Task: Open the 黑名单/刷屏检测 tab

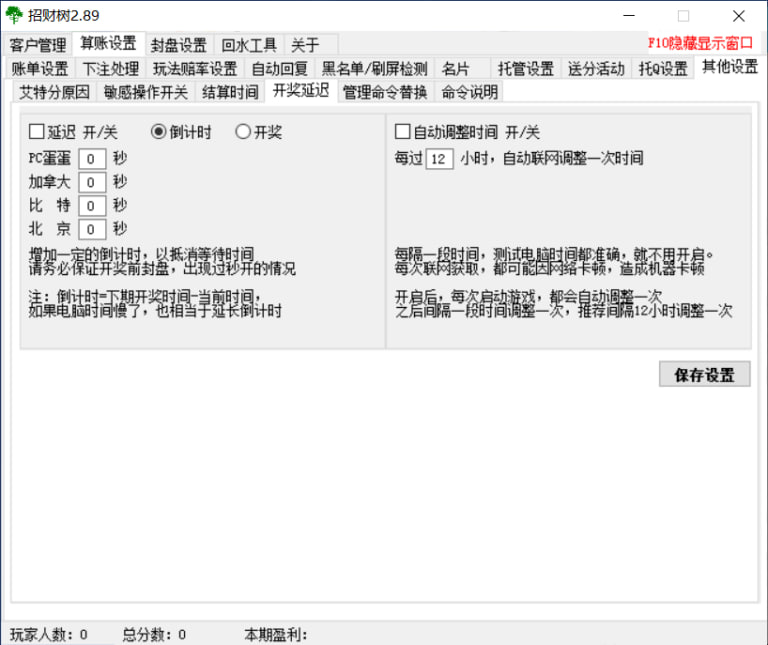Action: (375, 69)
